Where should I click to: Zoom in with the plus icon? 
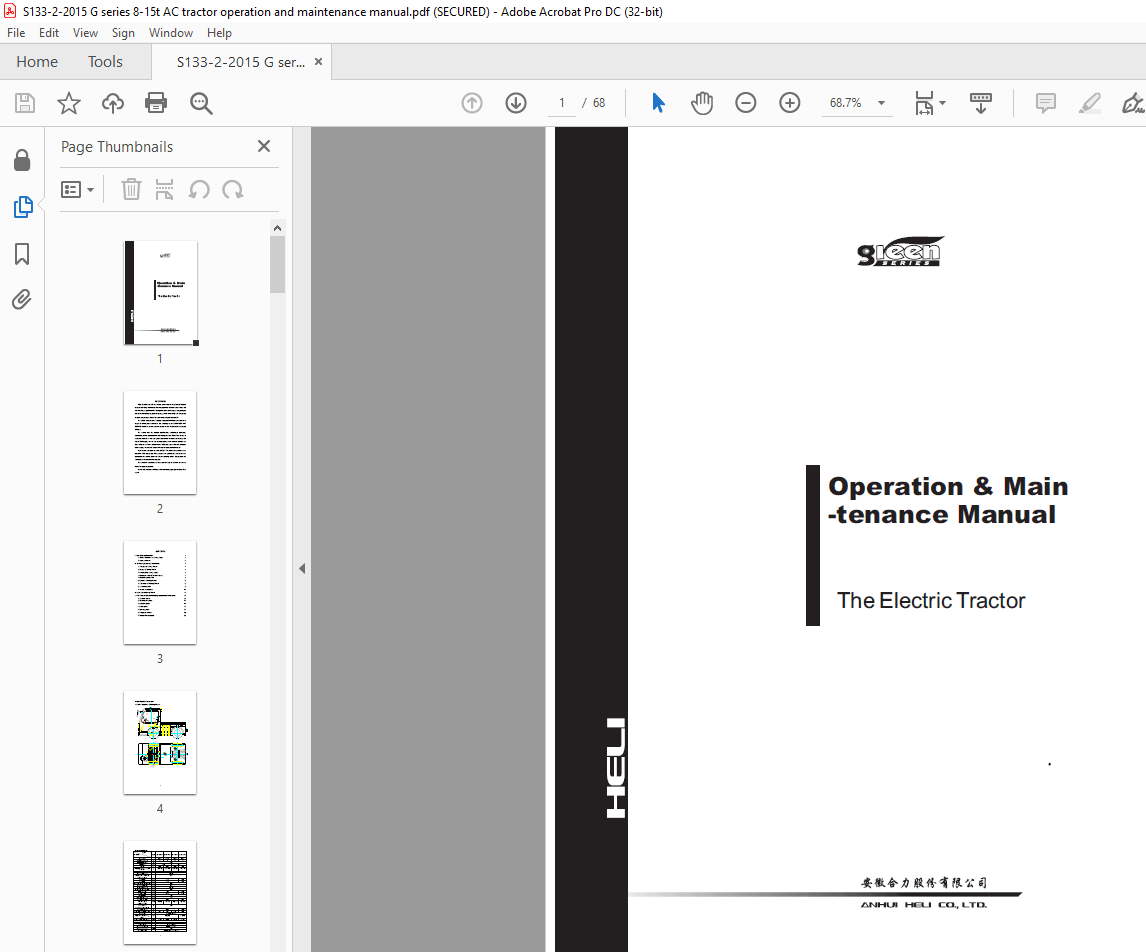point(789,103)
